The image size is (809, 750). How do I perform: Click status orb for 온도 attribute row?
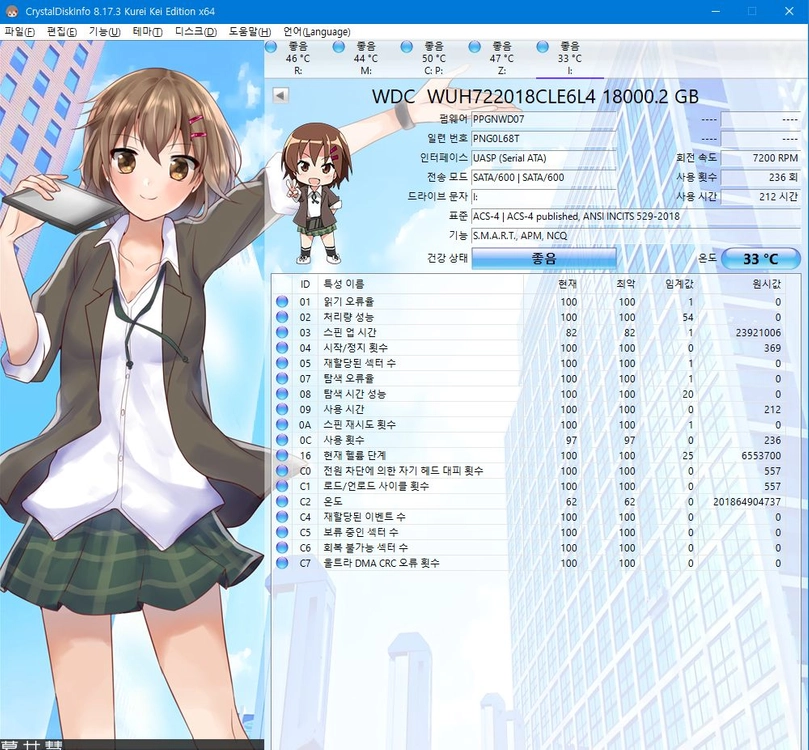tap(282, 501)
